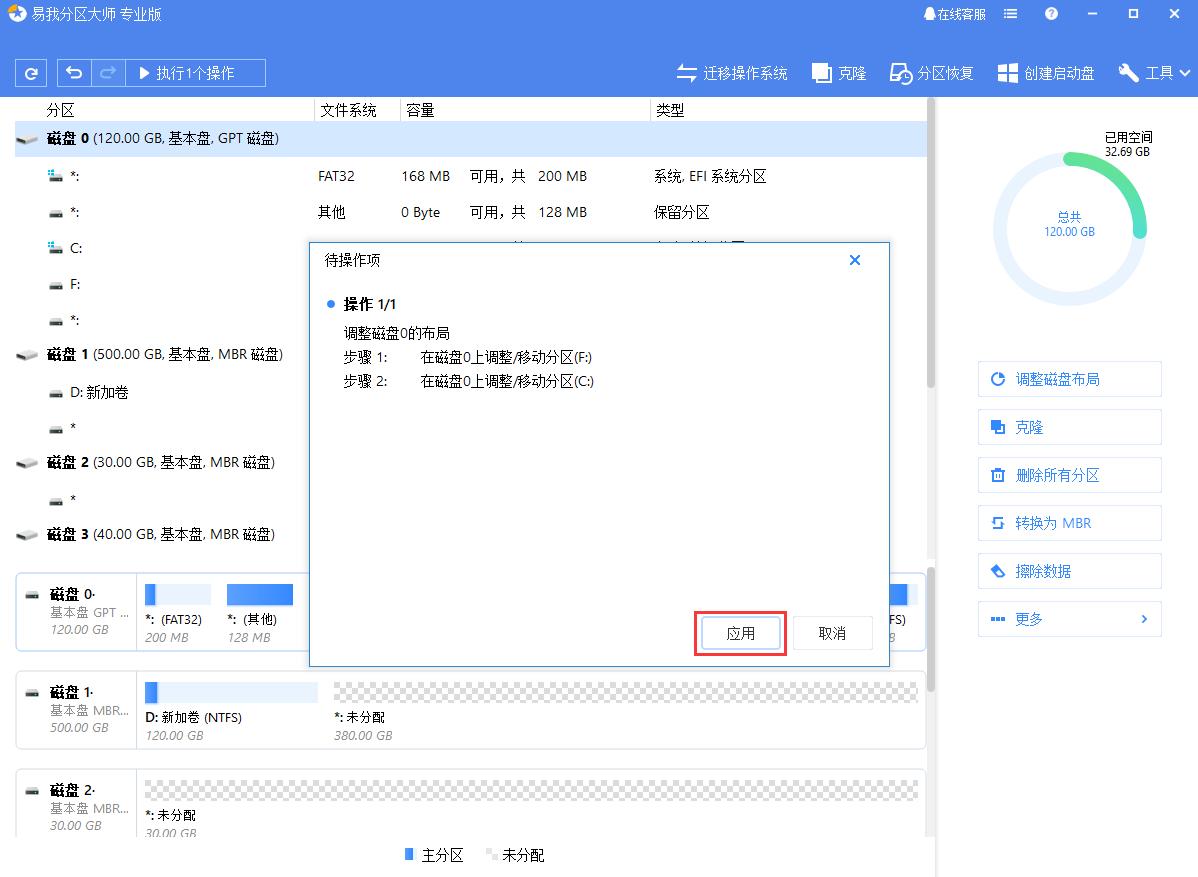This screenshot has height=877, width=1198.
Task: Open 分区恢复 (Partition Recovery)
Action: tap(931, 72)
